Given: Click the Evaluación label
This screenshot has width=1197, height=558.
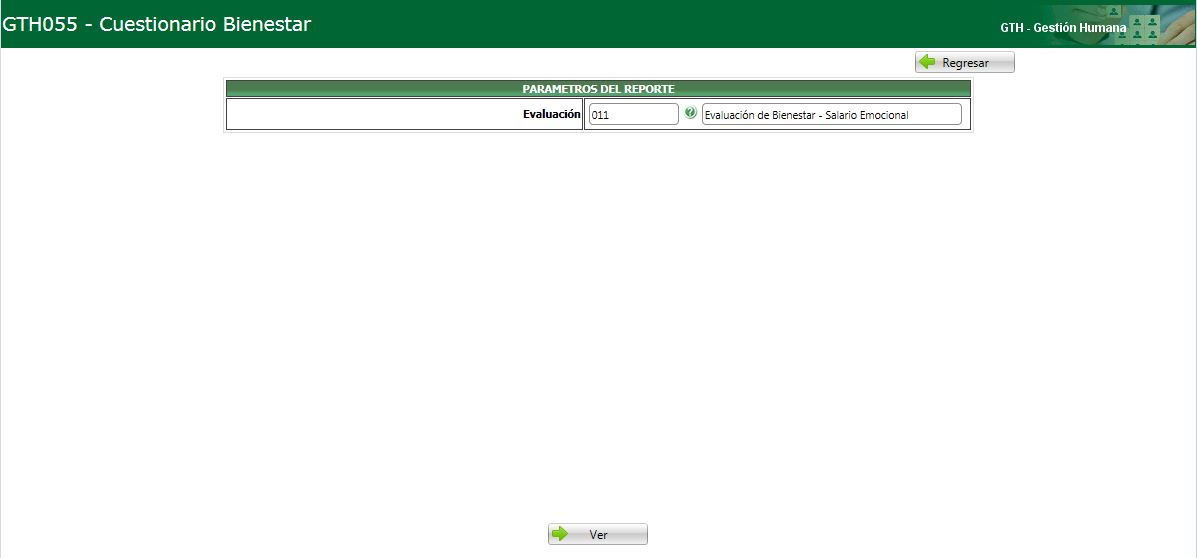Looking at the screenshot, I should click(x=552, y=114).
